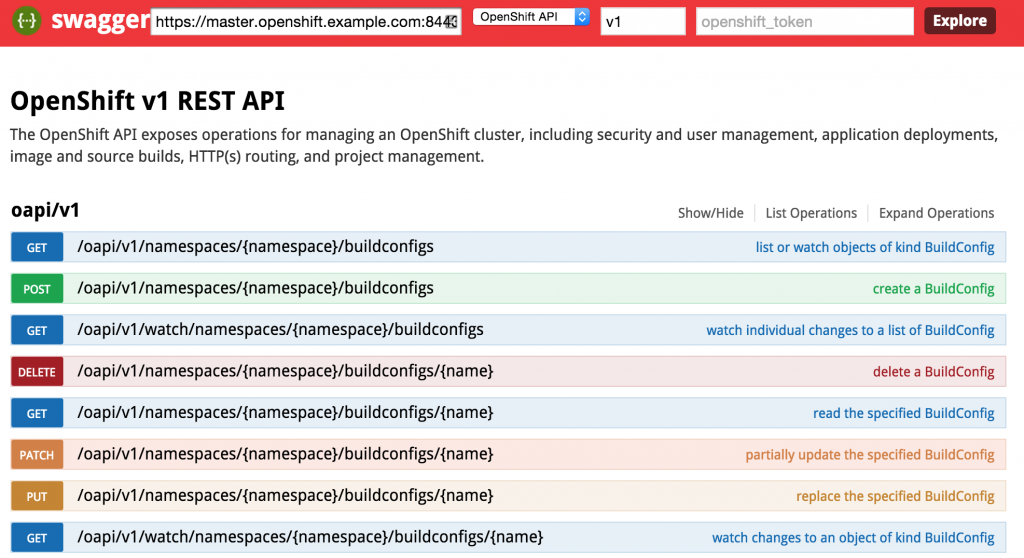This screenshot has height=558, width=1024.
Task: Open 'create a BuildConfig' description
Action: coord(933,289)
